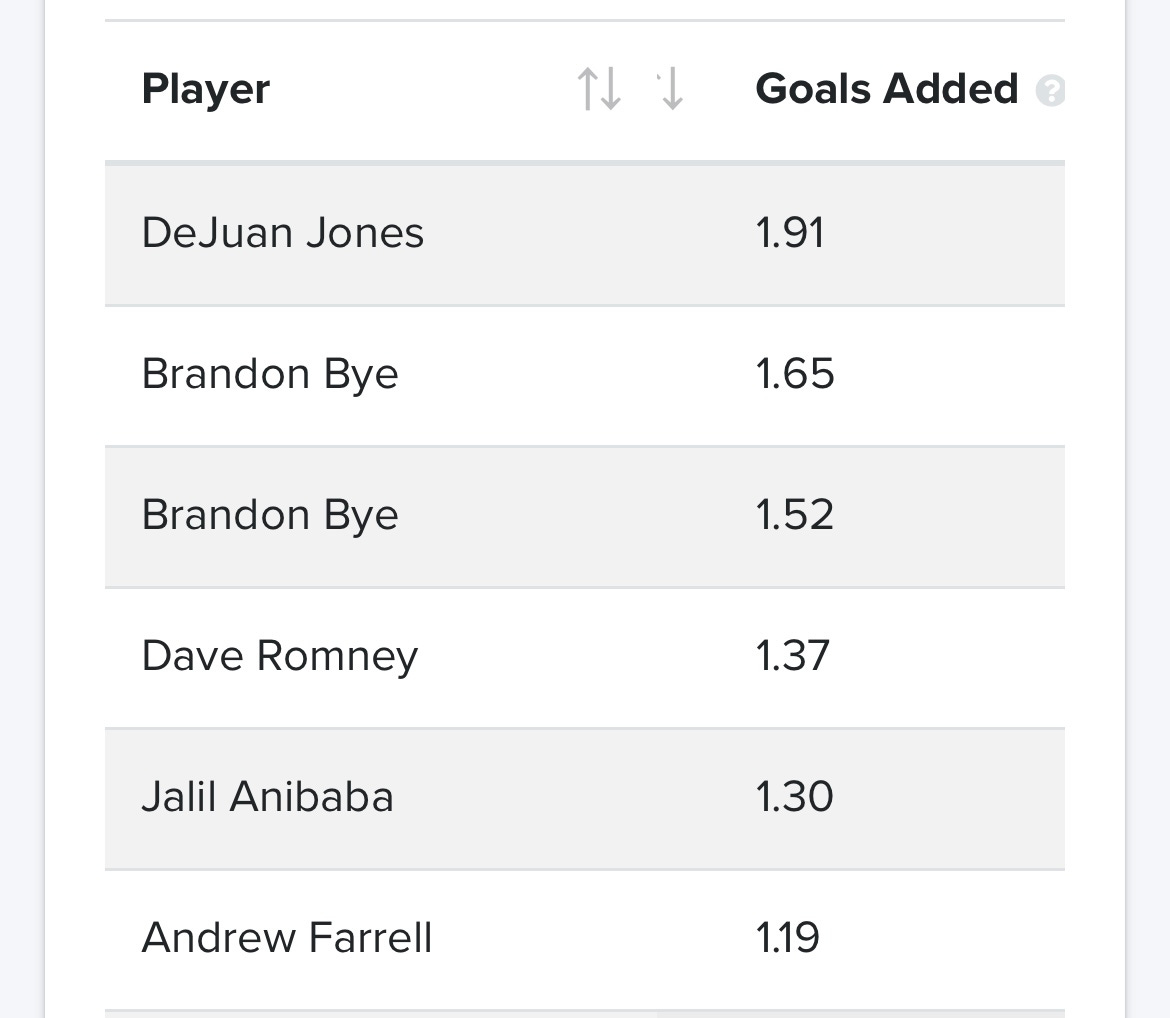Click the Dave Romney player name

[x=280, y=656]
